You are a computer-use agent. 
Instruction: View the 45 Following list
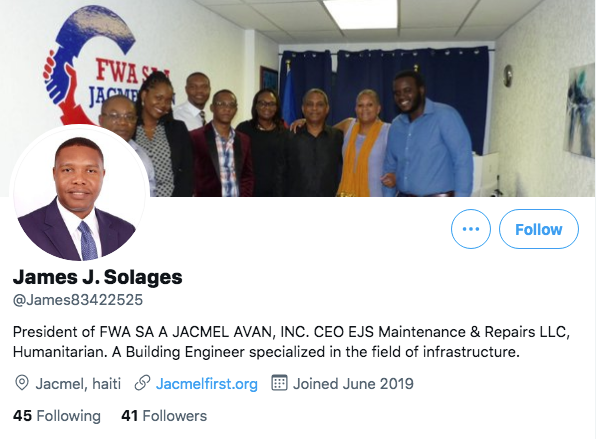tap(57, 416)
